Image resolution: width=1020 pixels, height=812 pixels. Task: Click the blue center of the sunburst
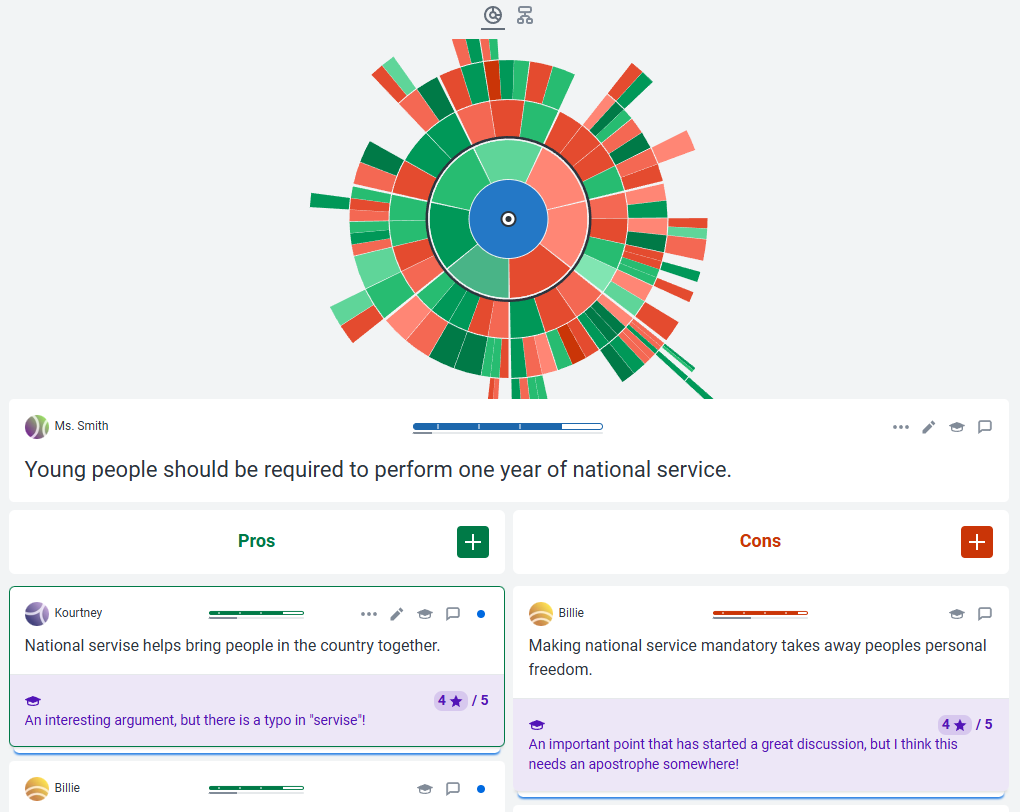508,219
